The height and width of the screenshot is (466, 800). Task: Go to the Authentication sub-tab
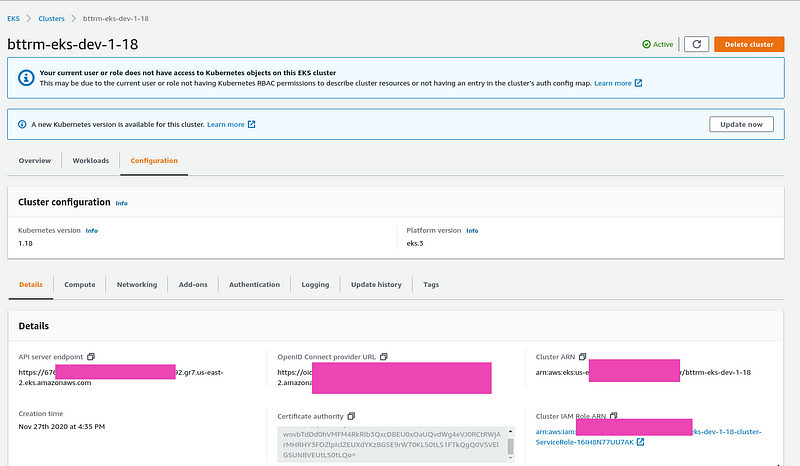click(x=254, y=284)
